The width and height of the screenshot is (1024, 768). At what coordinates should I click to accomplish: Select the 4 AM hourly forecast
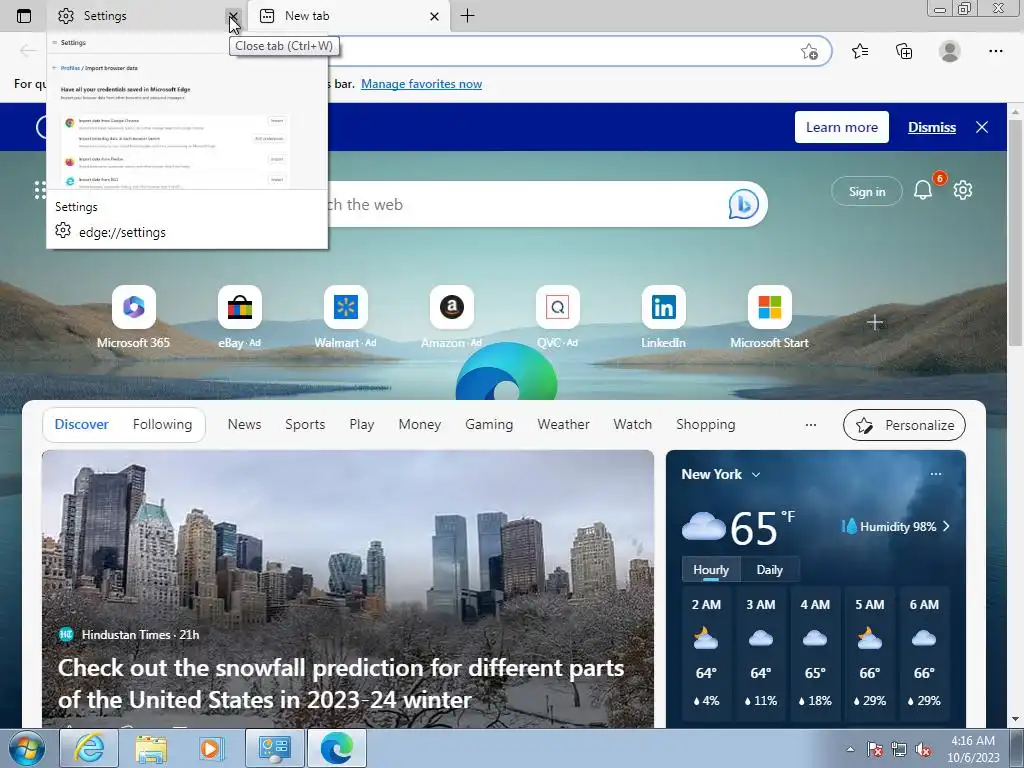(815, 655)
